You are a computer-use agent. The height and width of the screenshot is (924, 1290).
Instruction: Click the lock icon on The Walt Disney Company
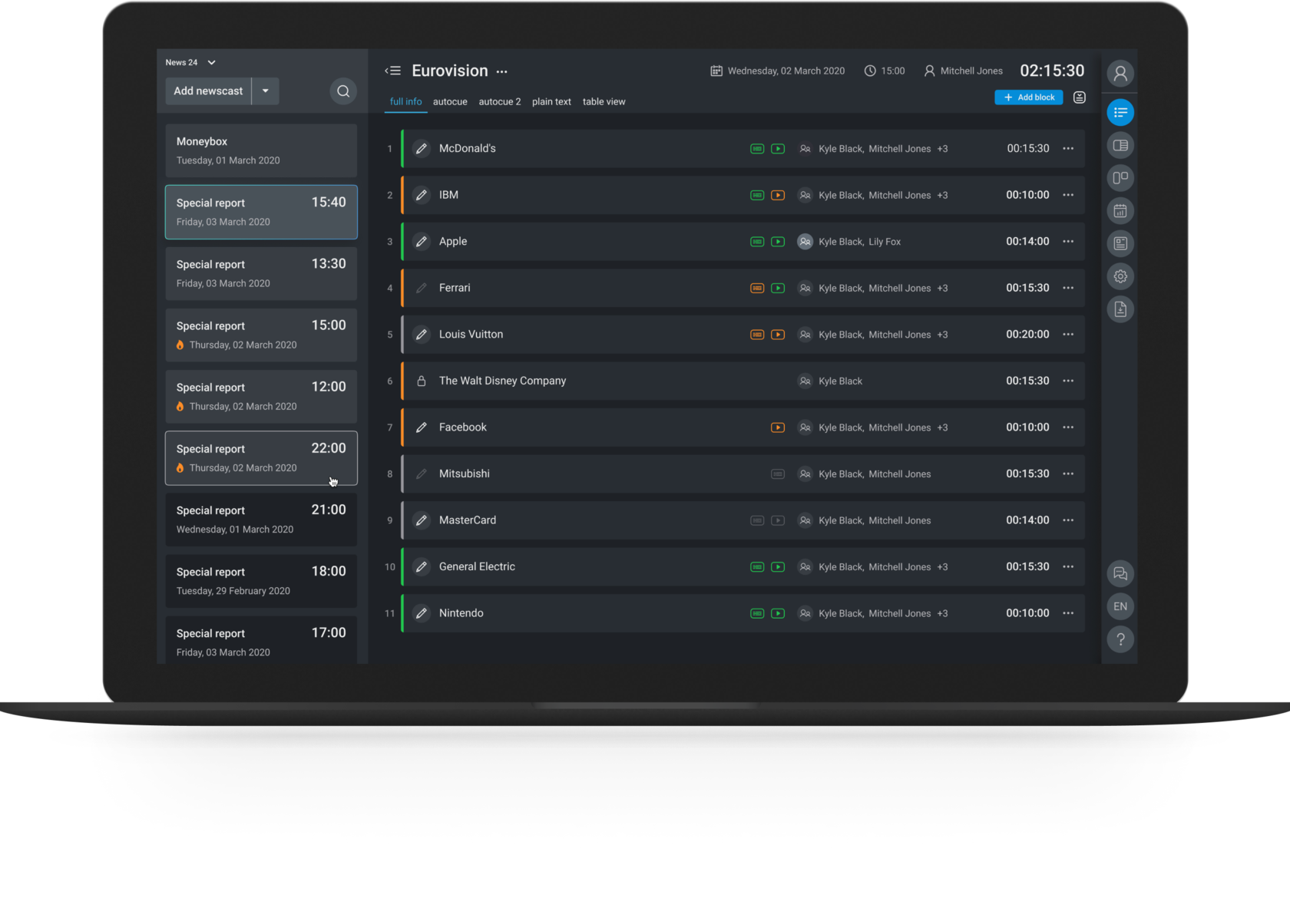point(422,381)
